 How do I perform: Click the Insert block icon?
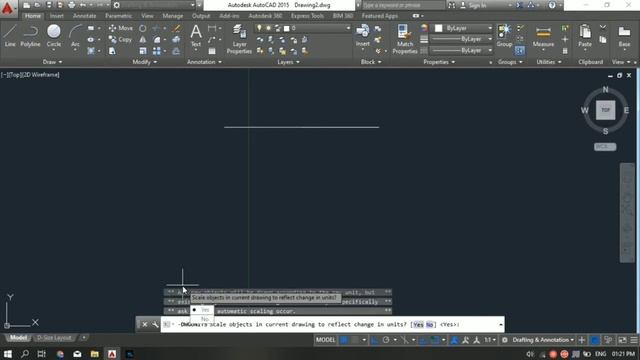362,36
